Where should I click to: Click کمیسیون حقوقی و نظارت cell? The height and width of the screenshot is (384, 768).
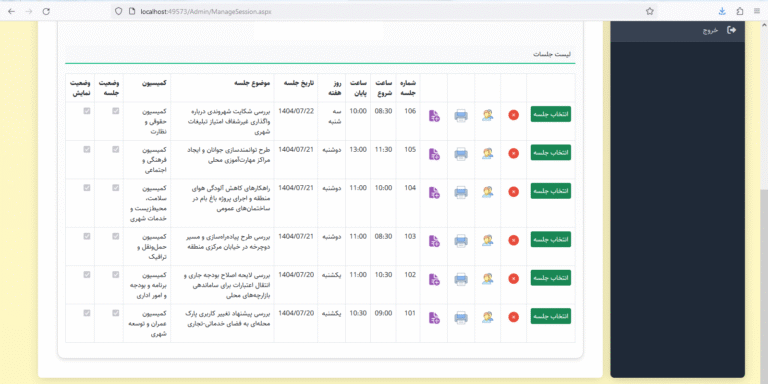coord(146,121)
